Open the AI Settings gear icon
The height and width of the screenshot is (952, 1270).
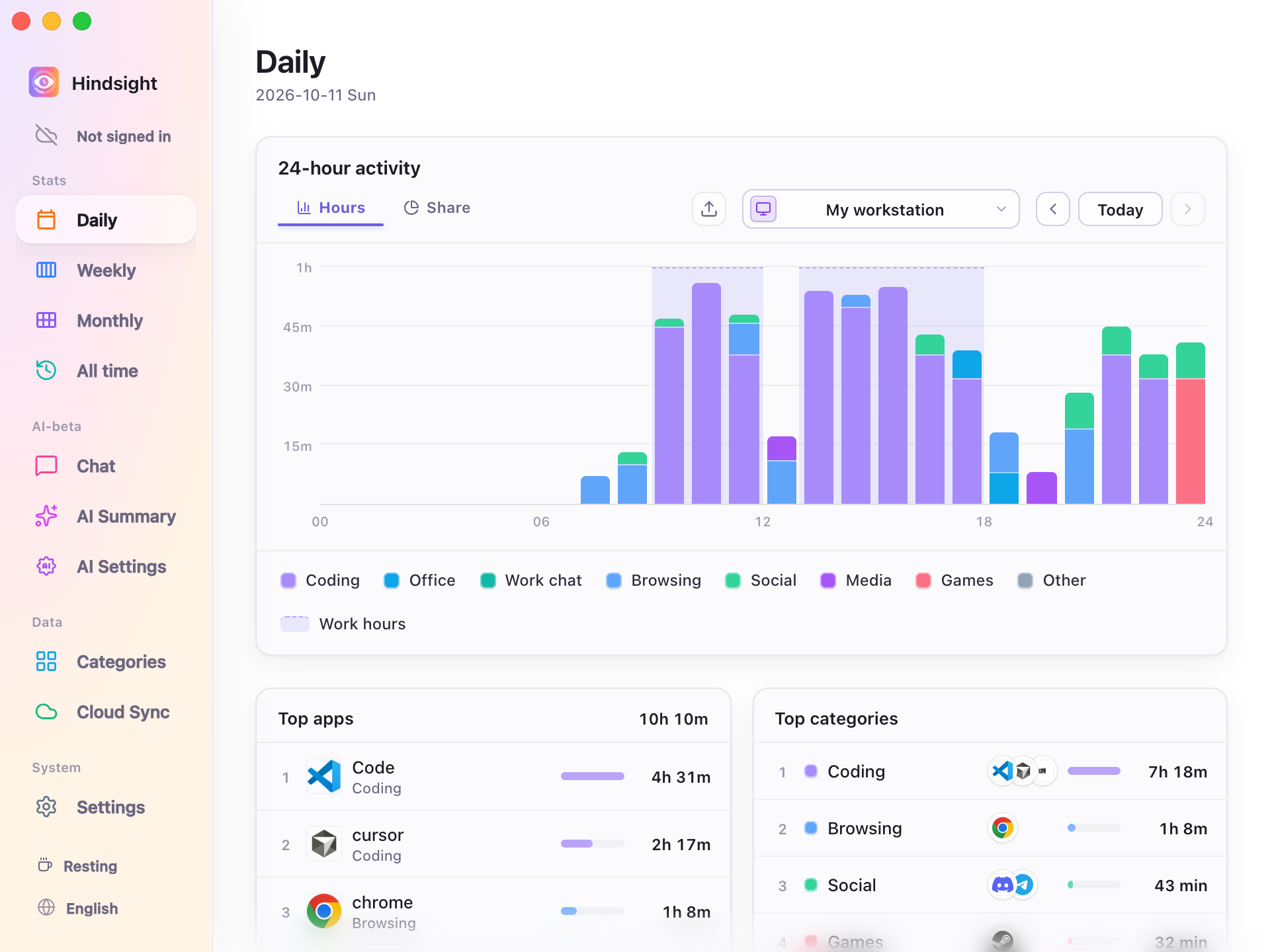pyautogui.click(x=46, y=566)
